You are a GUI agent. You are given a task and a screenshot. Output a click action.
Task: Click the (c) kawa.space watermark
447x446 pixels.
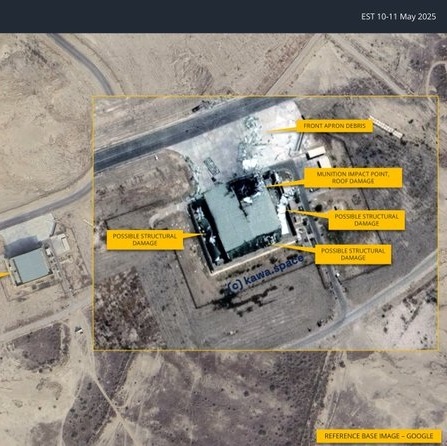pos(266,273)
